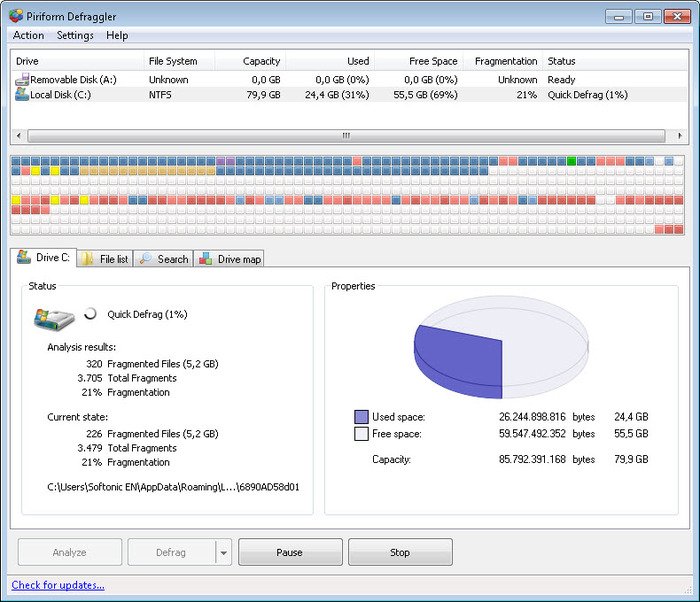This screenshot has height=602, width=700.
Task: Select the Removable Disk (A:) row text
Action: (x=73, y=79)
